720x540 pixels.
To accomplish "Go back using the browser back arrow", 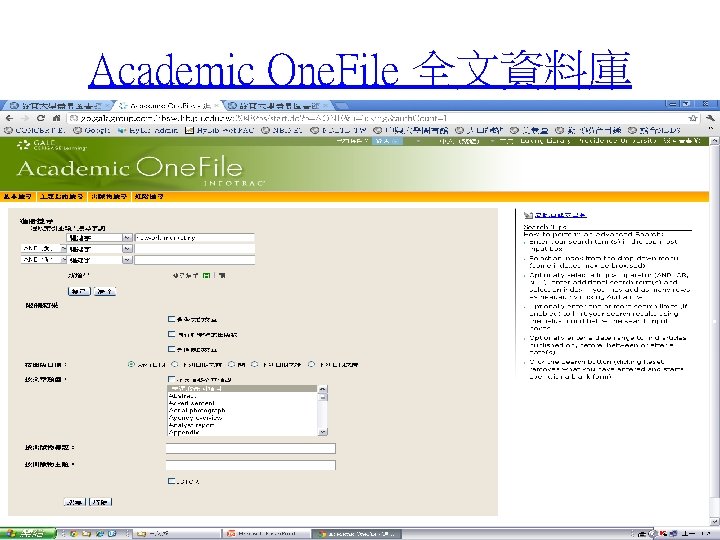I will [10, 118].
